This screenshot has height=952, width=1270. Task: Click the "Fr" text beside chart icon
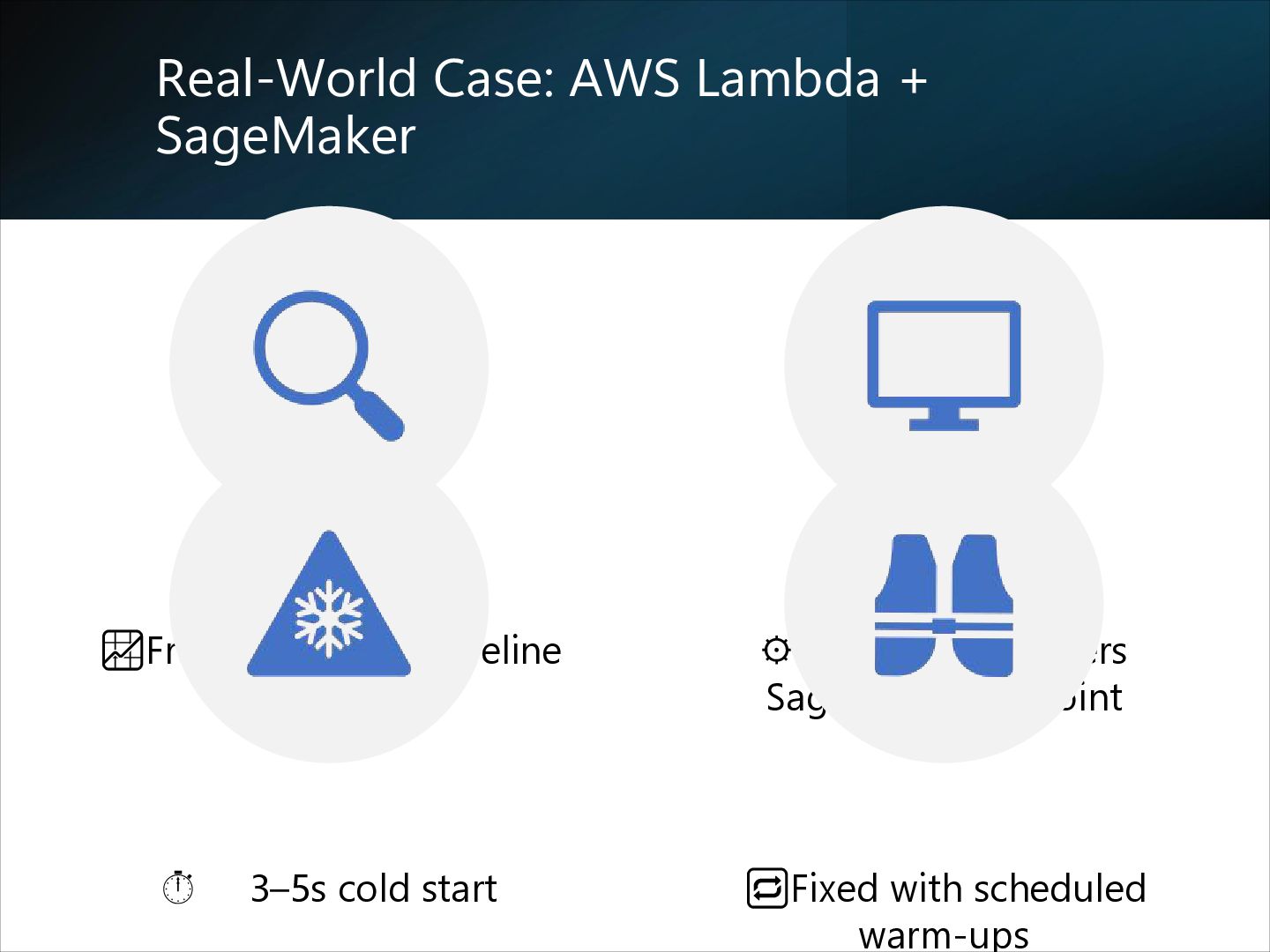click(x=161, y=651)
